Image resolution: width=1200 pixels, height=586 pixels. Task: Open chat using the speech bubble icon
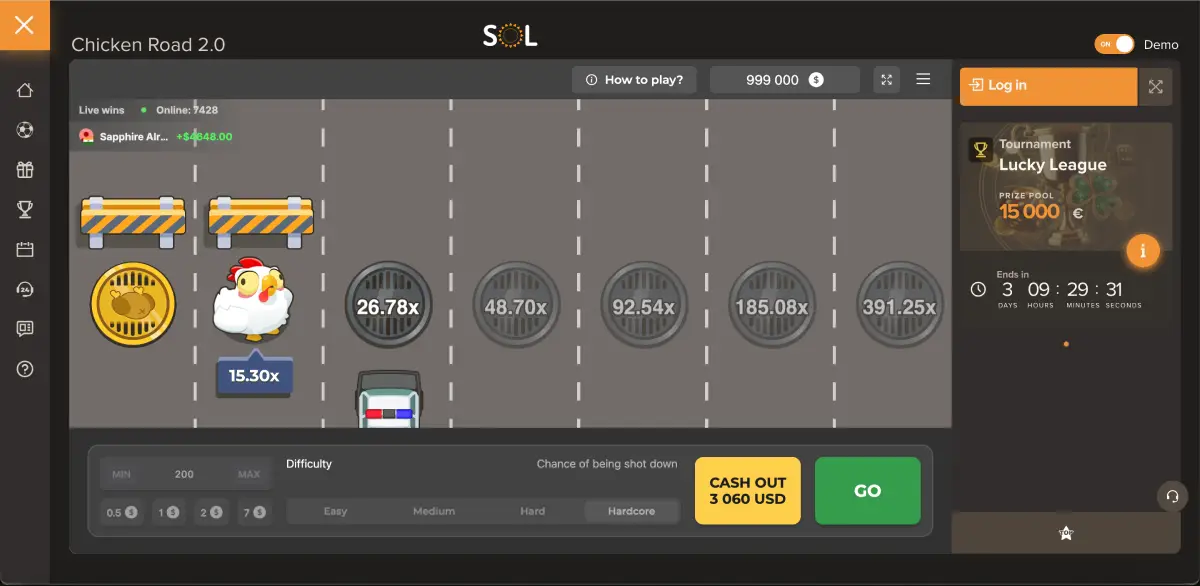click(x=25, y=329)
